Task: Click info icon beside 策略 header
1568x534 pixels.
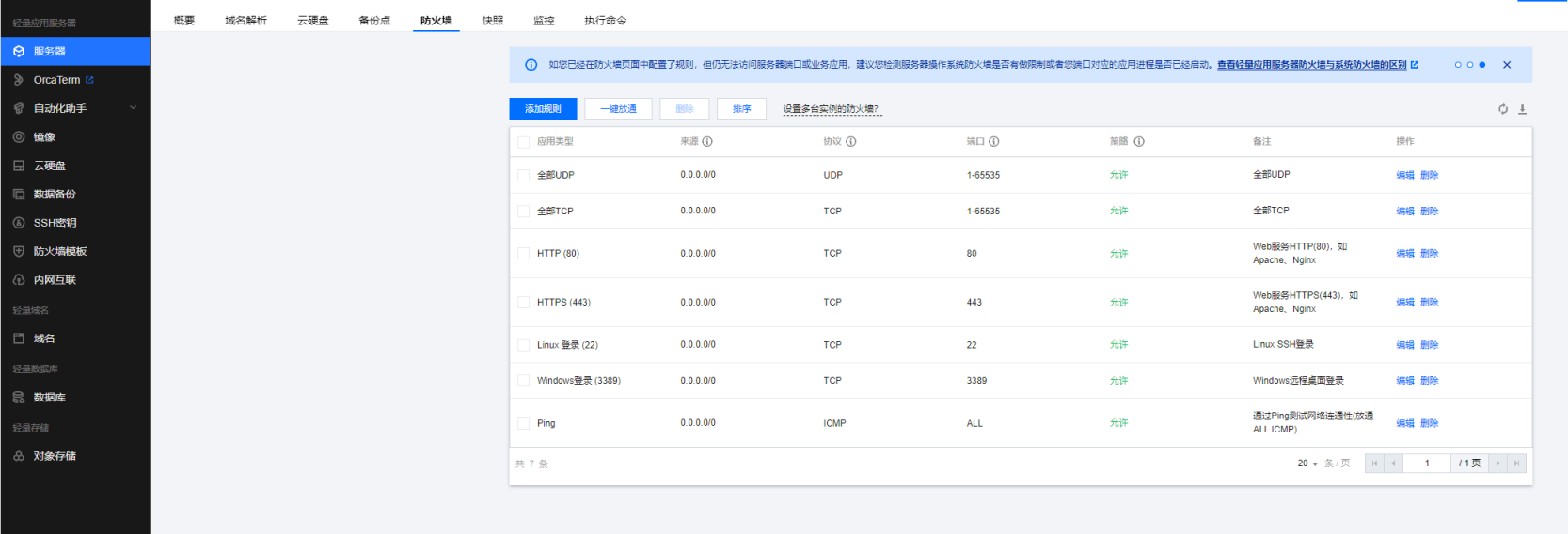Action: (x=1138, y=141)
